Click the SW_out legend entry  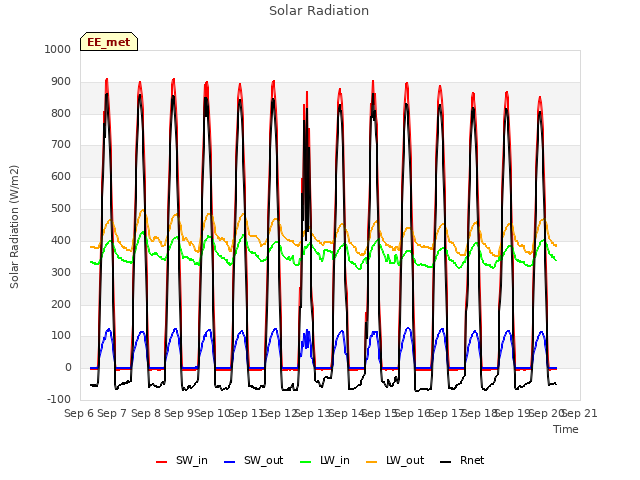[x=253, y=460]
